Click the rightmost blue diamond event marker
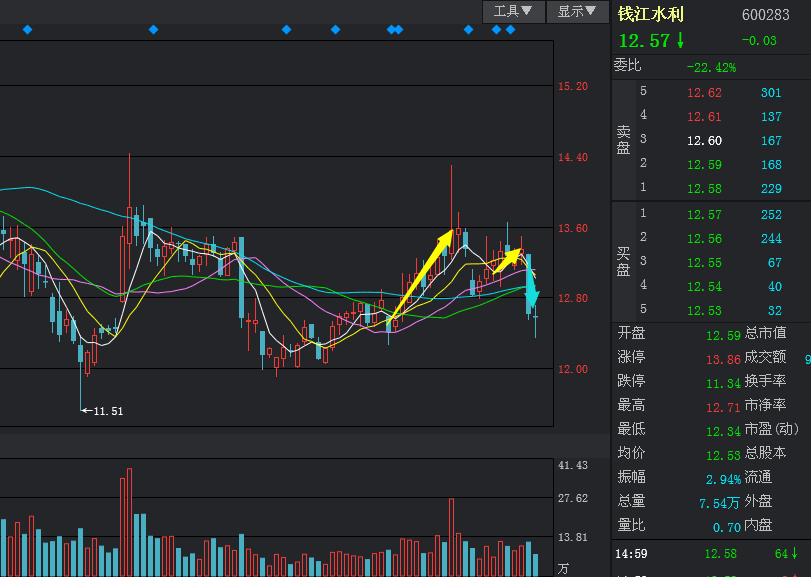This screenshot has width=811, height=577. point(510,30)
